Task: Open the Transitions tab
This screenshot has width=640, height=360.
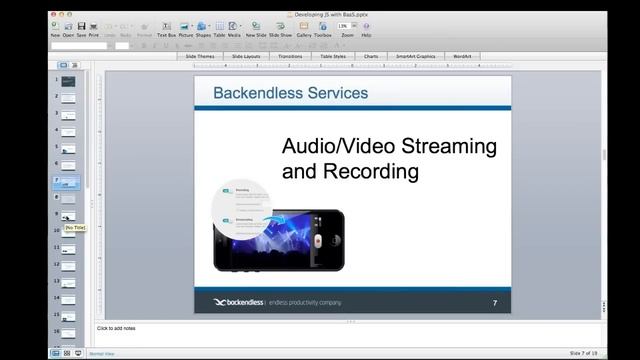Action: coord(290,56)
